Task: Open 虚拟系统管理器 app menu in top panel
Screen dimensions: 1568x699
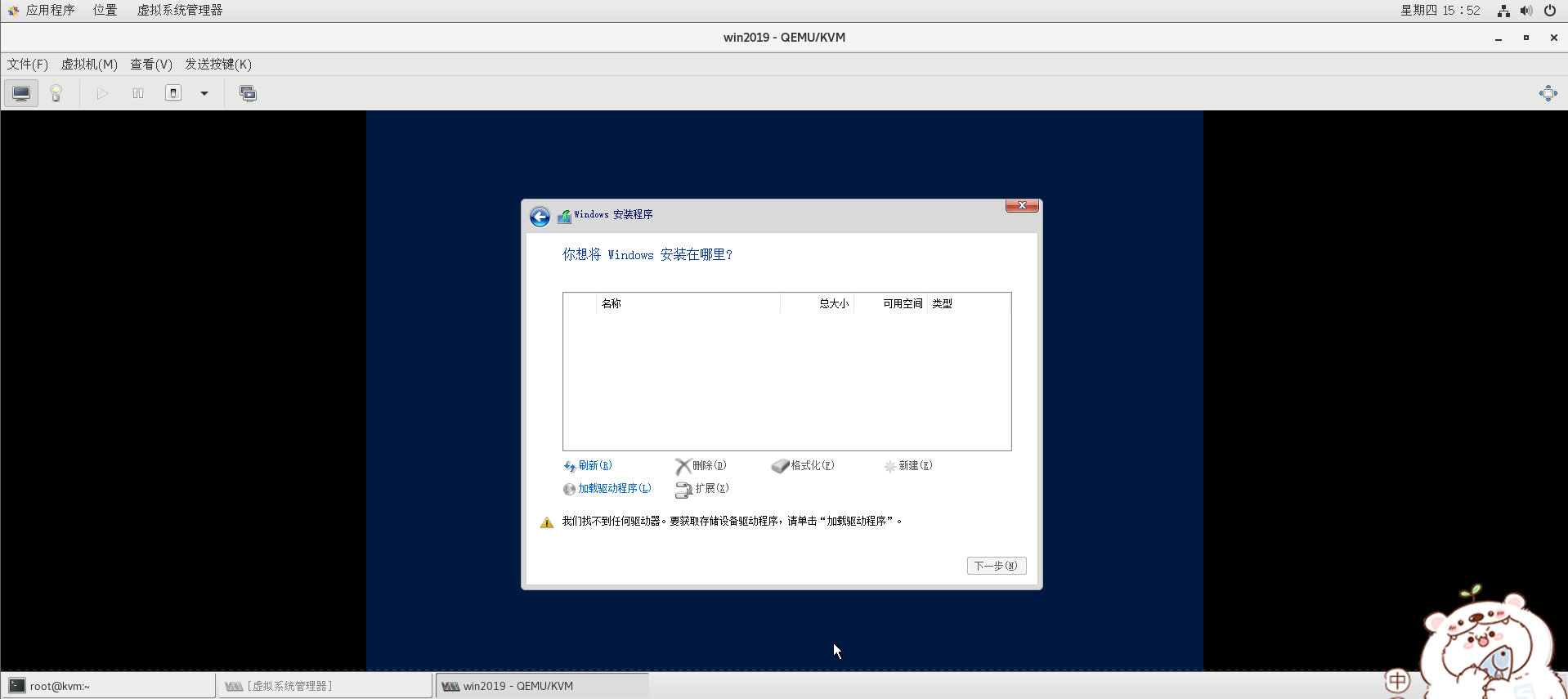Action: (180, 10)
